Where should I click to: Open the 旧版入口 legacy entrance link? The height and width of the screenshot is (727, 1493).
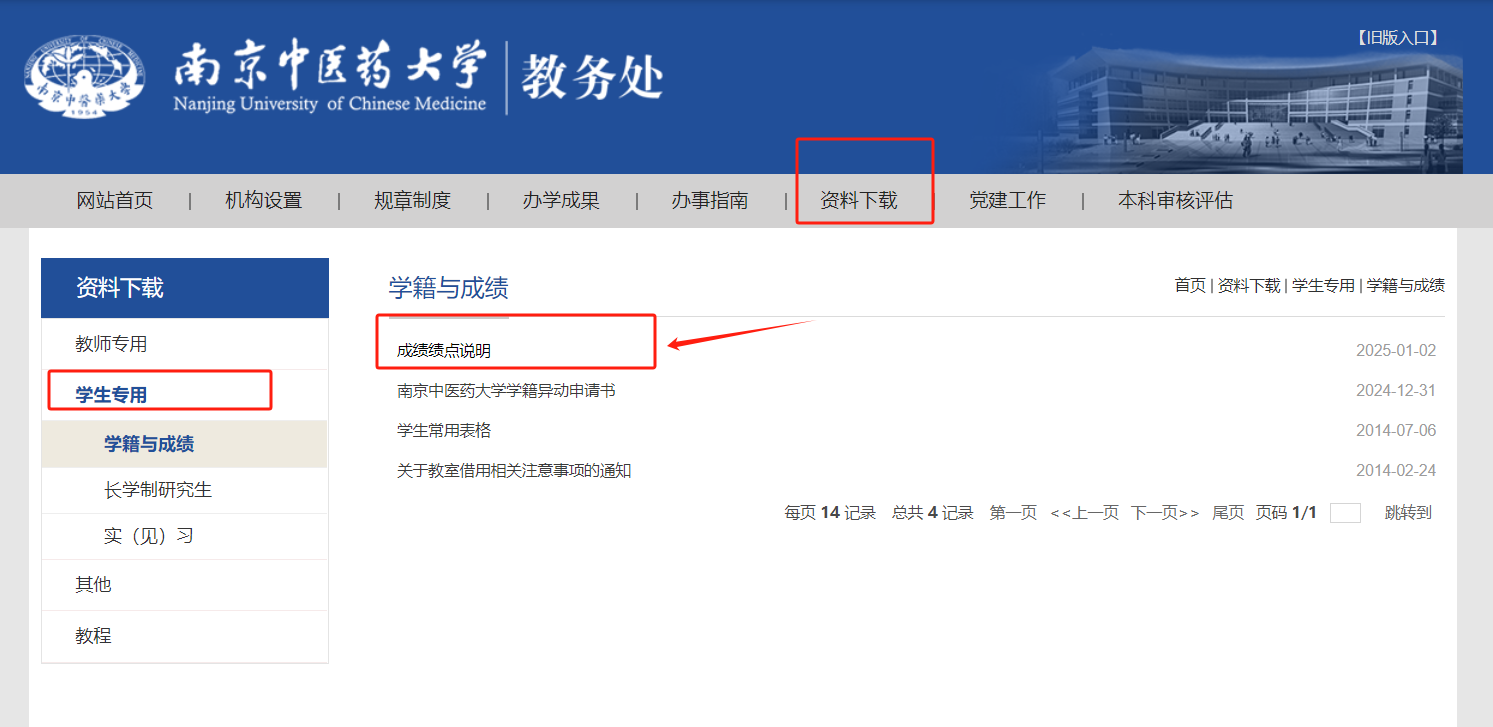coord(1397,38)
